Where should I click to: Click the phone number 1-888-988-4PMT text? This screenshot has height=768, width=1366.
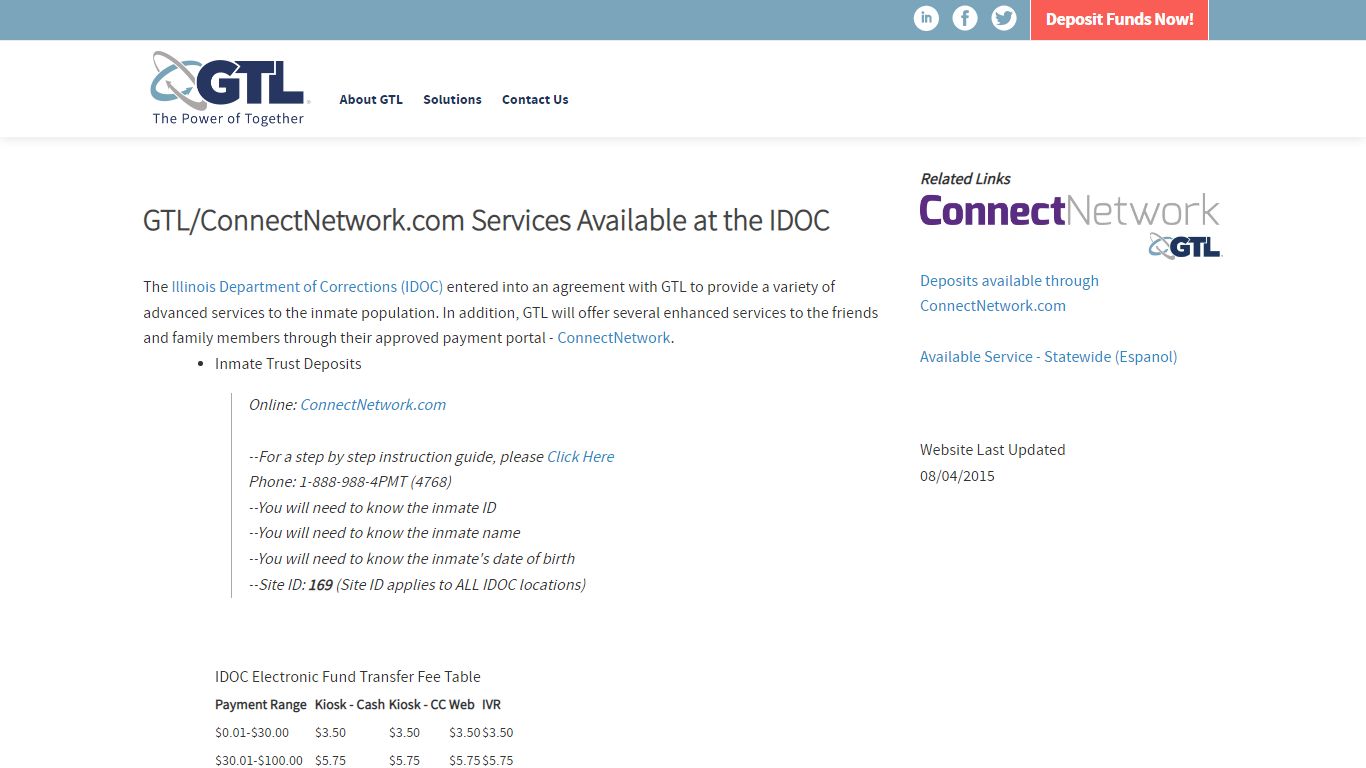click(x=350, y=482)
